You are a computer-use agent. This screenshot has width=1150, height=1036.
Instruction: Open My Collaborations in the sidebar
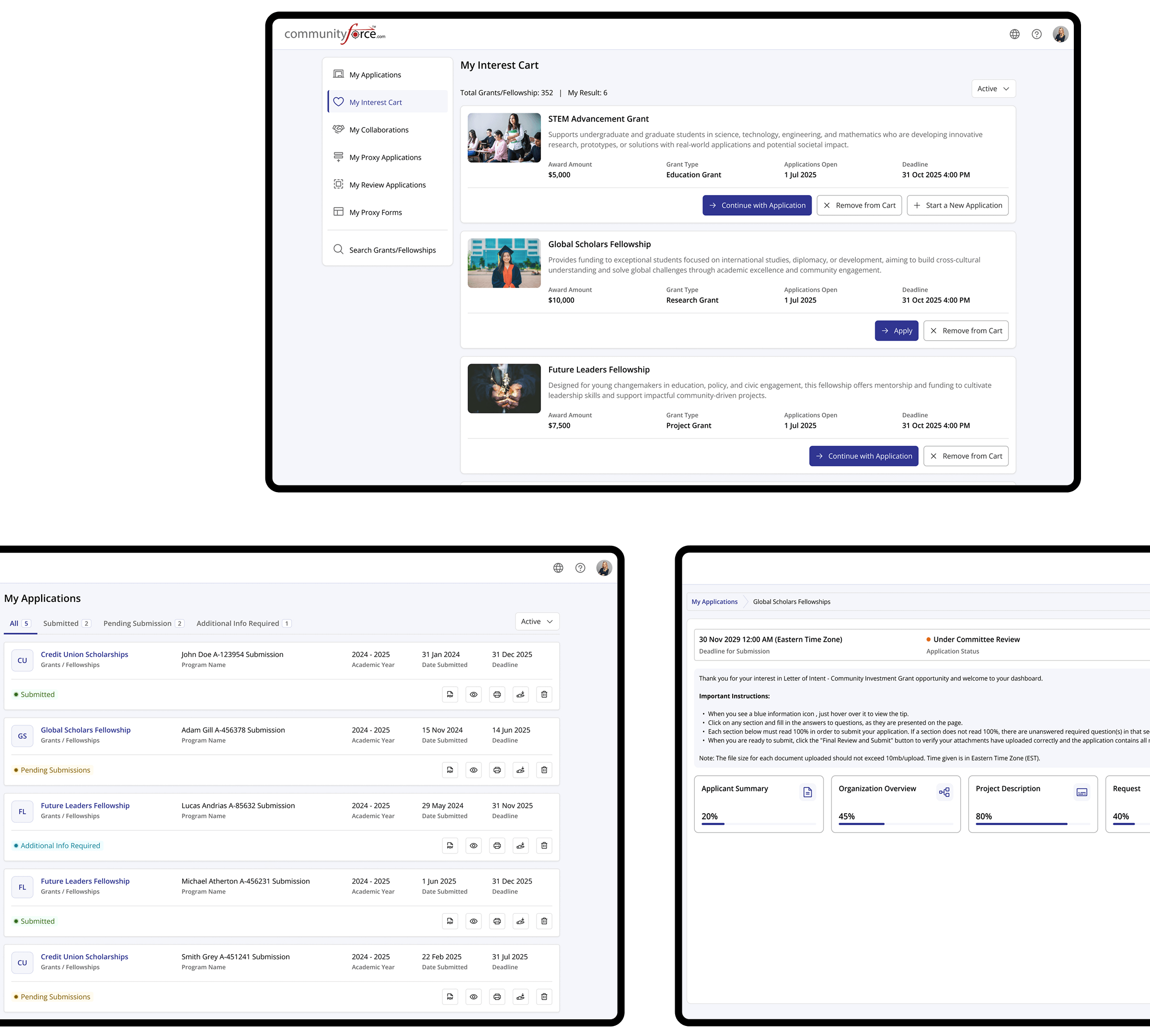click(379, 130)
